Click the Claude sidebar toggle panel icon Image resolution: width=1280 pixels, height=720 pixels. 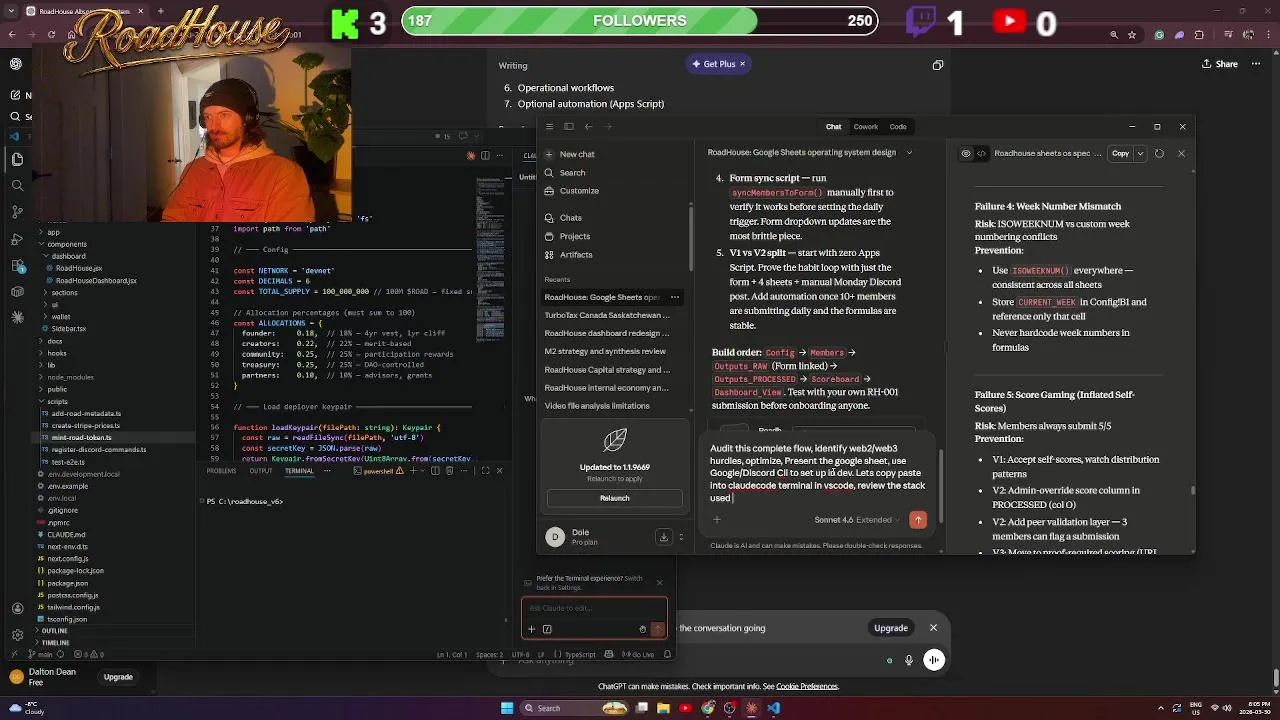568,126
